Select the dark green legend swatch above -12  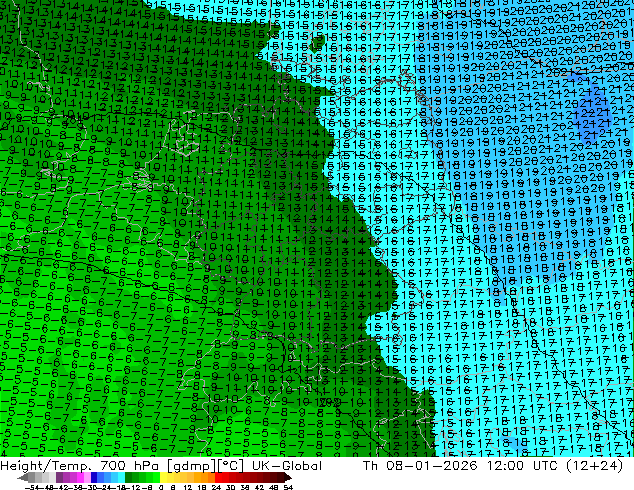[x=129, y=477]
